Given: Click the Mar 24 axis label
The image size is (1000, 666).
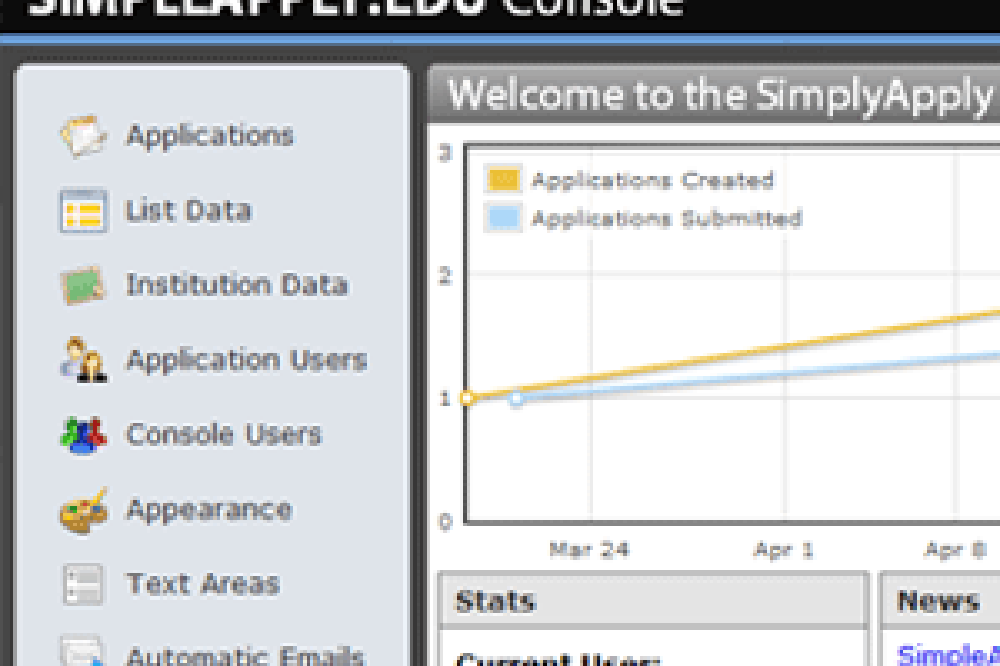Looking at the screenshot, I should (589, 550).
